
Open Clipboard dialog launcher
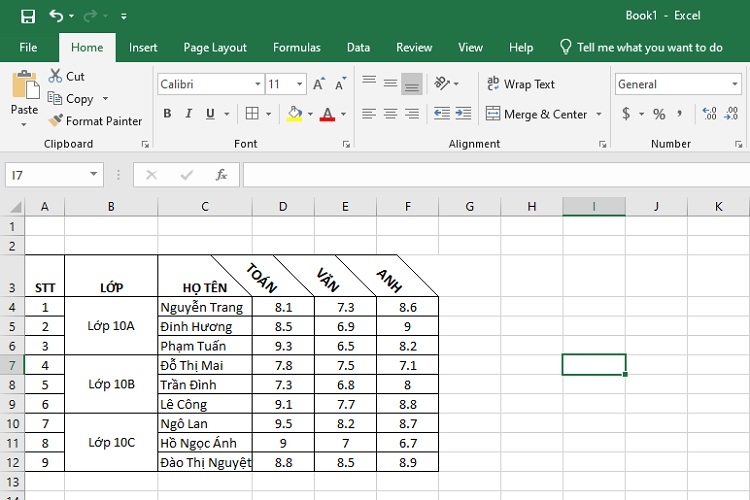click(x=145, y=144)
